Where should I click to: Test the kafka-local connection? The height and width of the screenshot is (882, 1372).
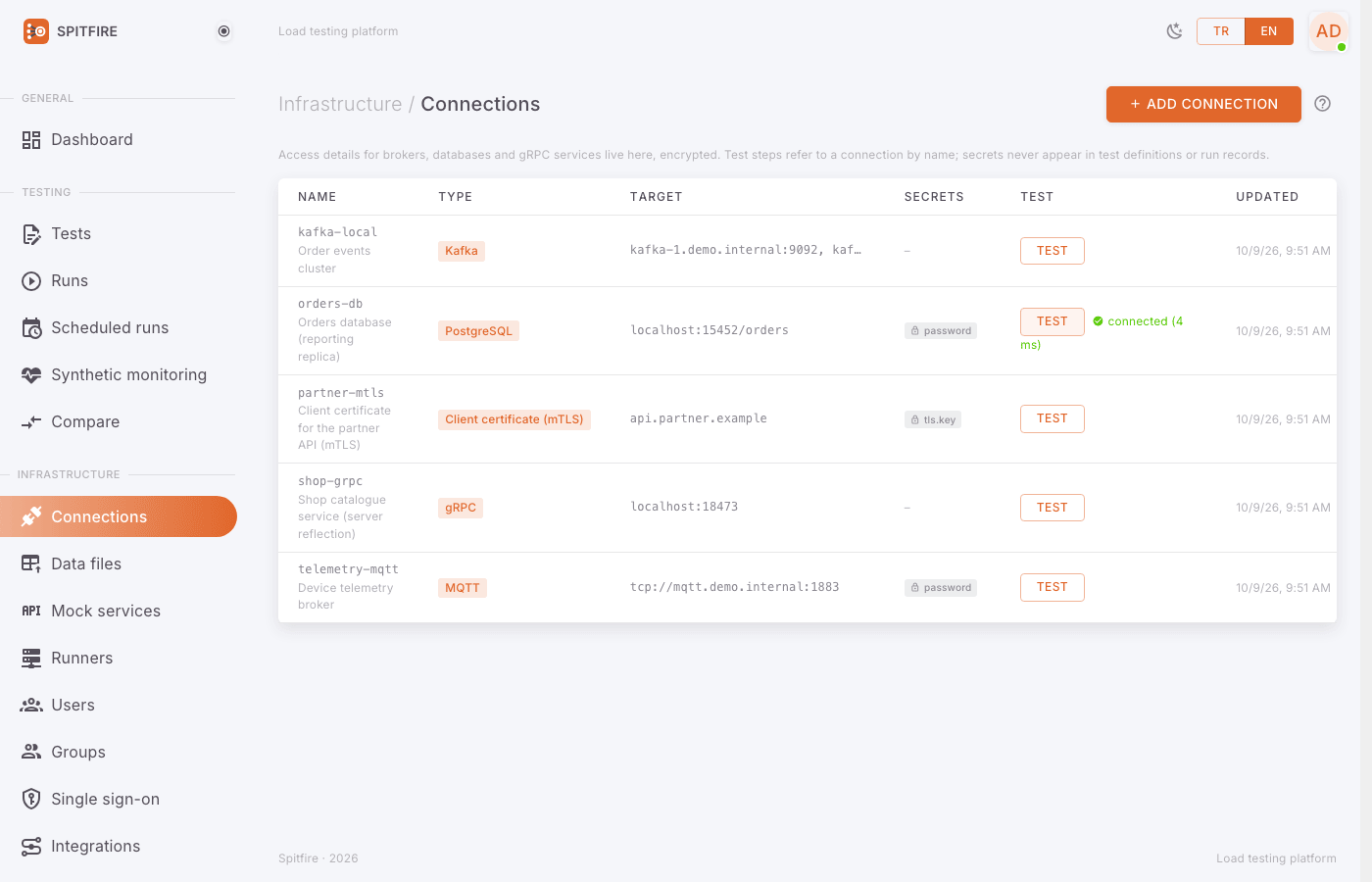tap(1053, 251)
